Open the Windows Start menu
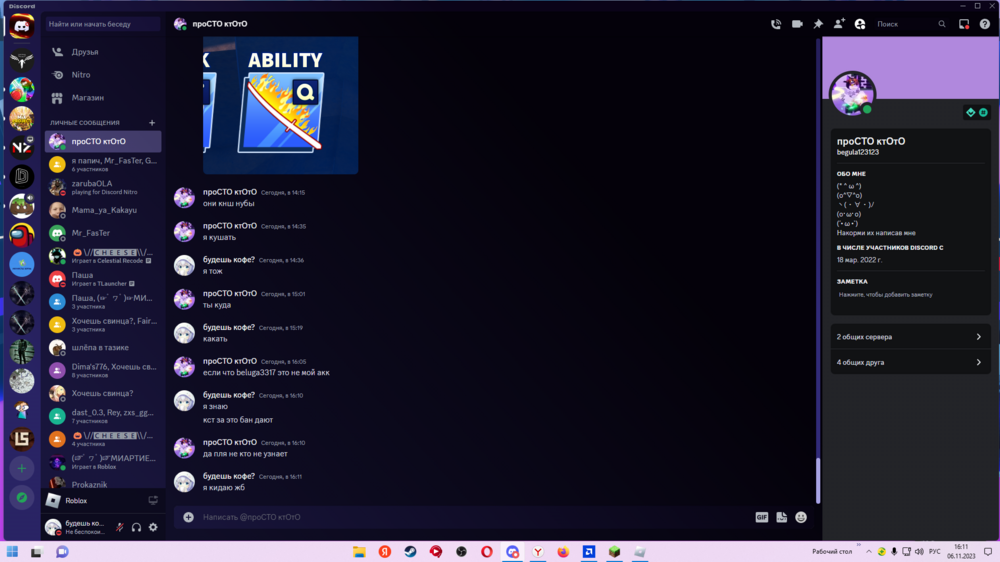This screenshot has width=1000, height=562. [x=12, y=552]
